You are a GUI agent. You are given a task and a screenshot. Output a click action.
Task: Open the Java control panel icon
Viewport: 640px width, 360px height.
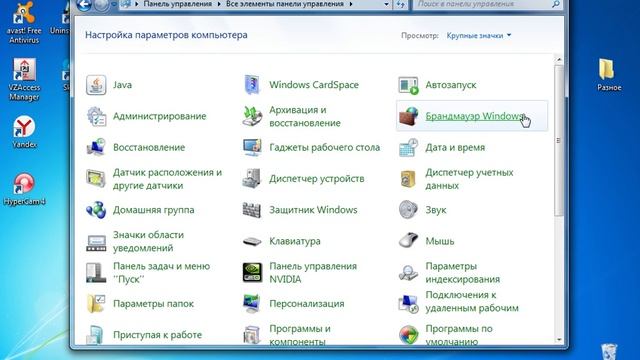(96, 85)
